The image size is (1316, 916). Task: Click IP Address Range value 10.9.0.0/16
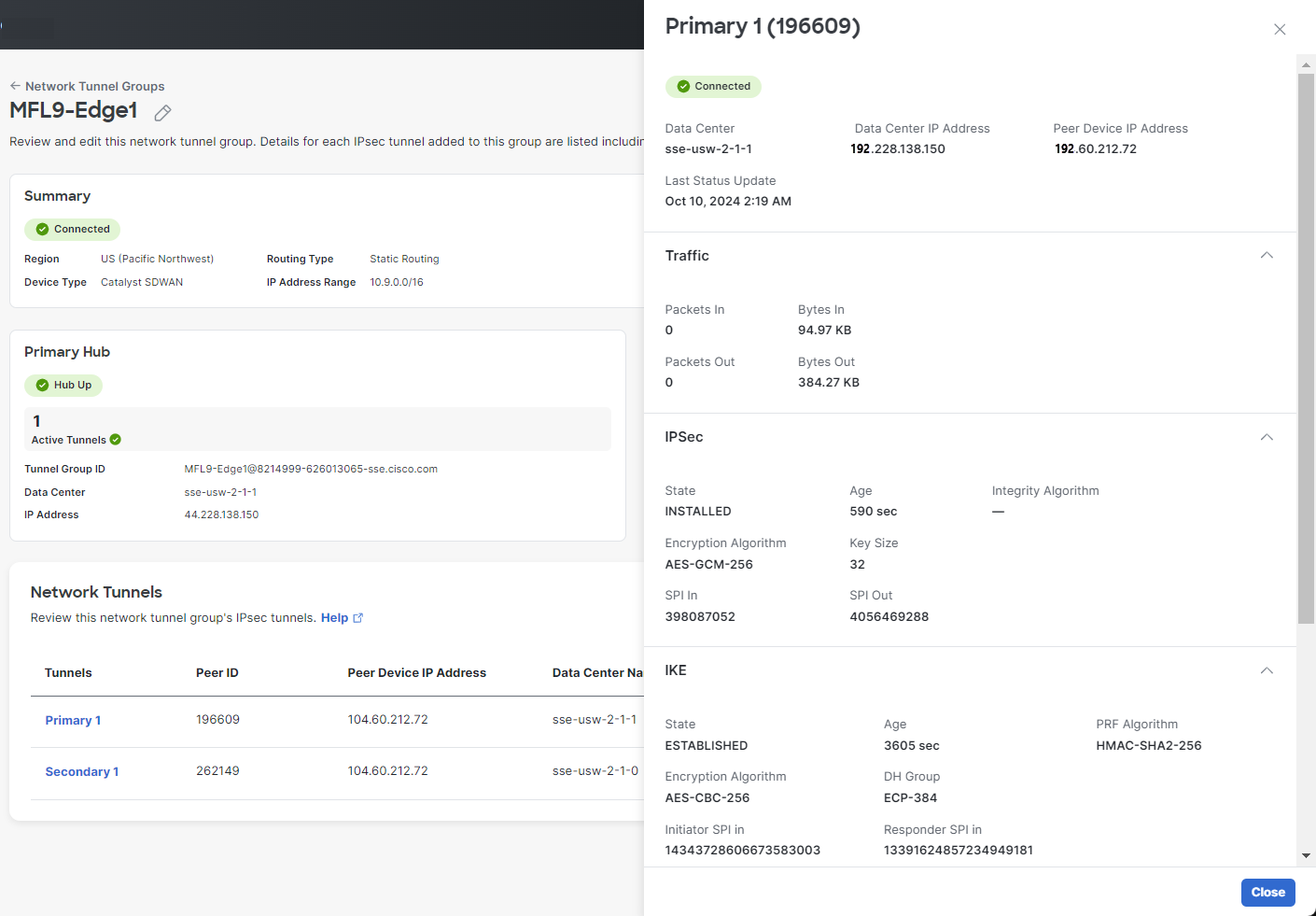[x=397, y=282]
